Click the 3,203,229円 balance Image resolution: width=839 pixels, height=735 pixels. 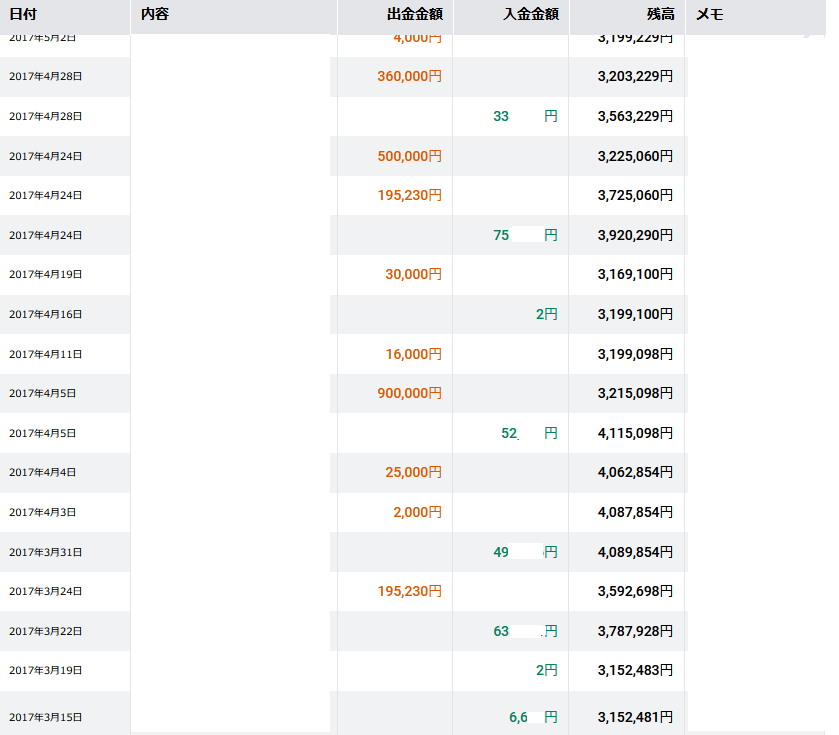(x=635, y=76)
